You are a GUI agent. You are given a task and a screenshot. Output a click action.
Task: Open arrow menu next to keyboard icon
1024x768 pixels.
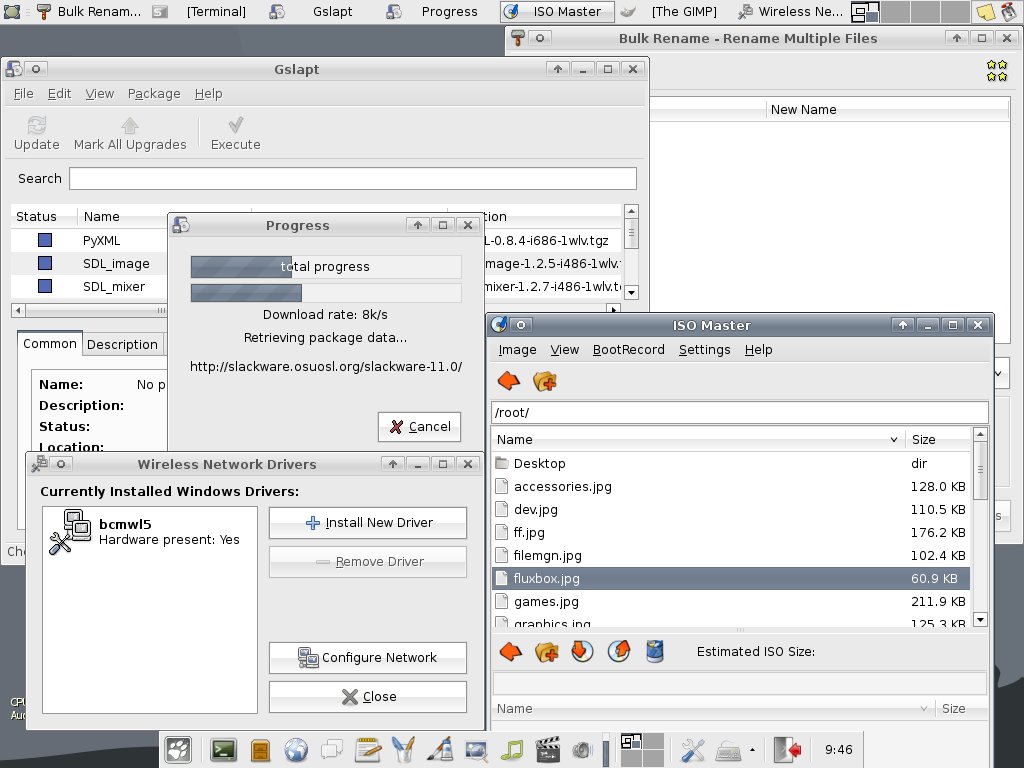pos(752,750)
